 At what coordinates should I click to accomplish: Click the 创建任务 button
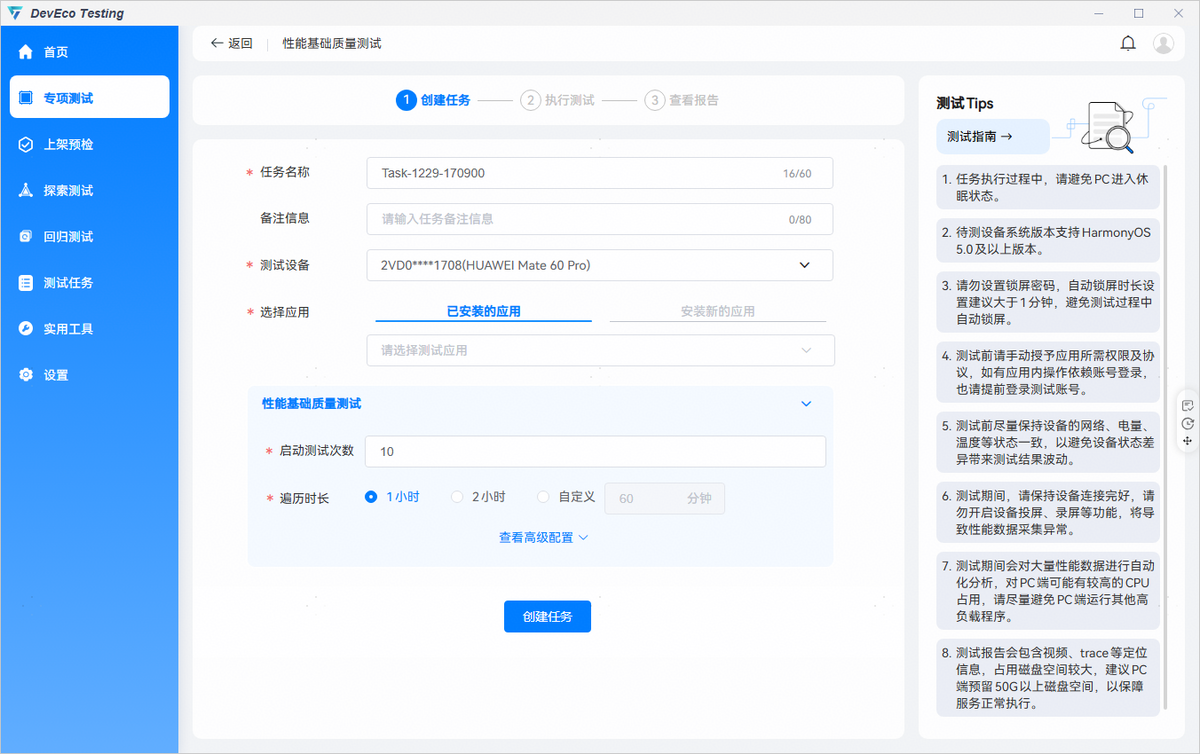(x=547, y=617)
